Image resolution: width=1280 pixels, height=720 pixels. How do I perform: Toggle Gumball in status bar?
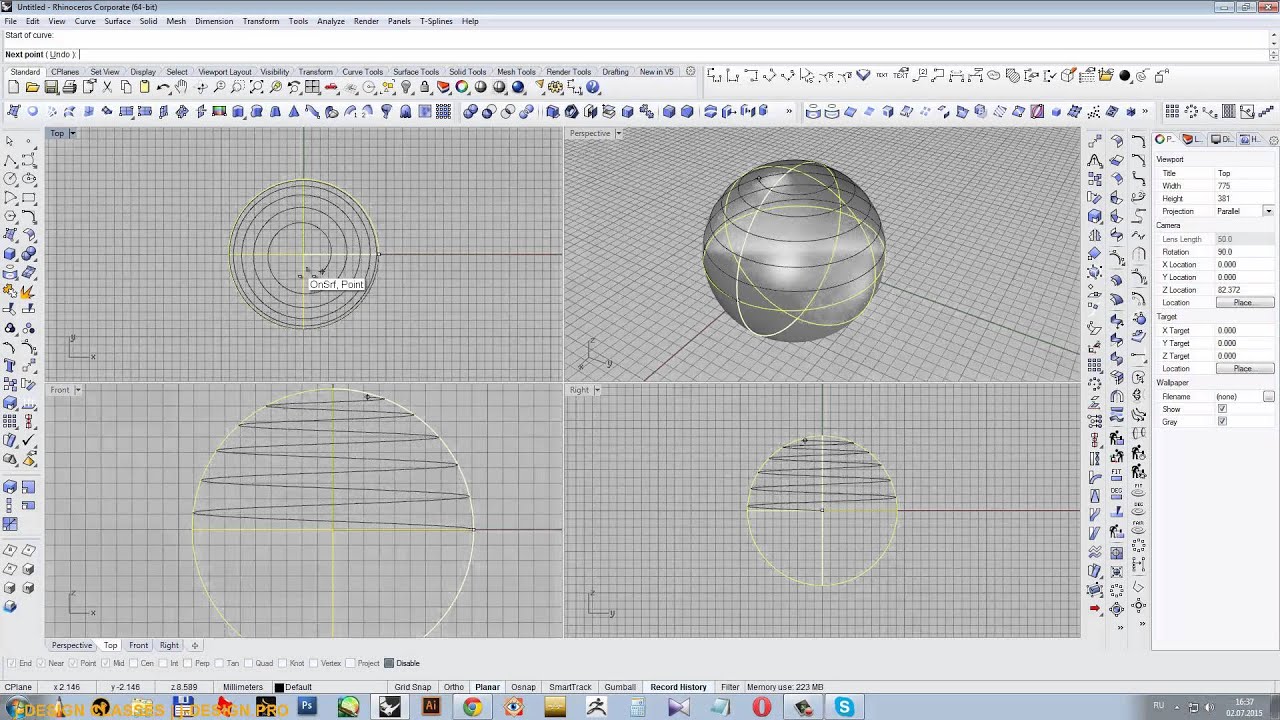click(620, 687)
